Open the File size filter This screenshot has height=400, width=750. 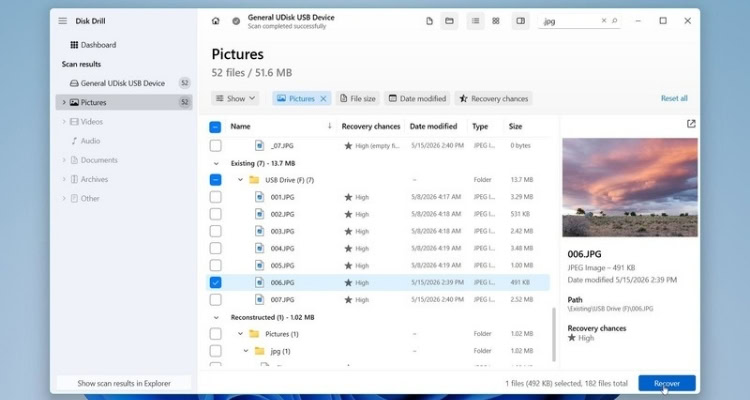point(357,99)
